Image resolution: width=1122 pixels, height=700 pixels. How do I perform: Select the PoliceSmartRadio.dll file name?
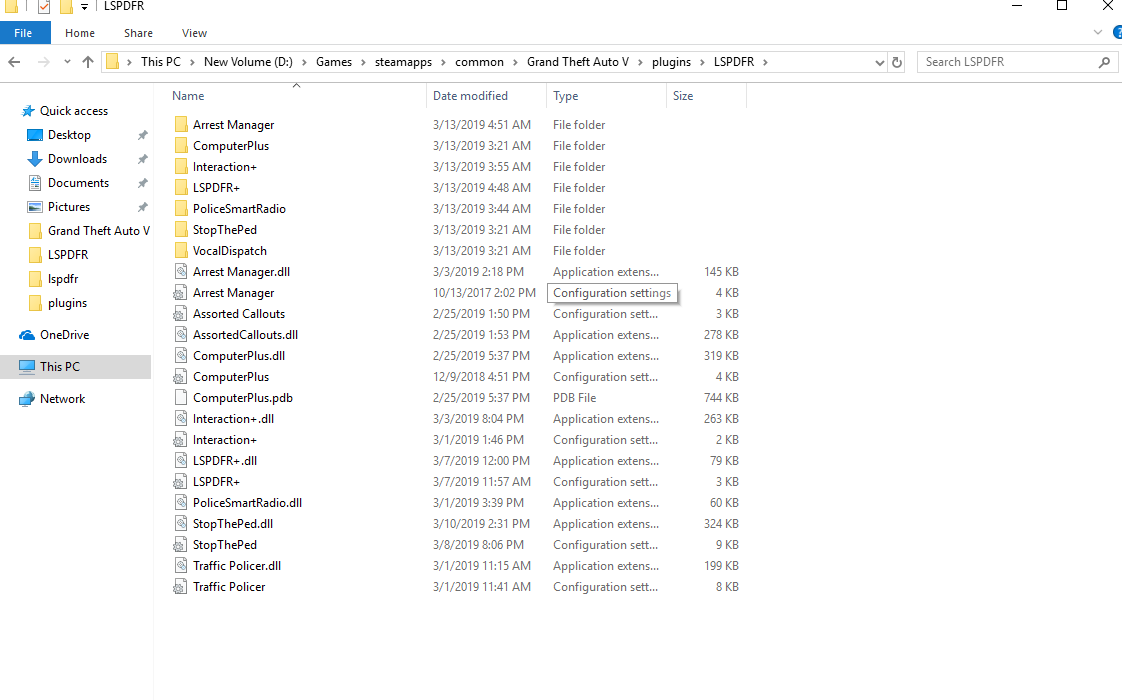[248, 503]
